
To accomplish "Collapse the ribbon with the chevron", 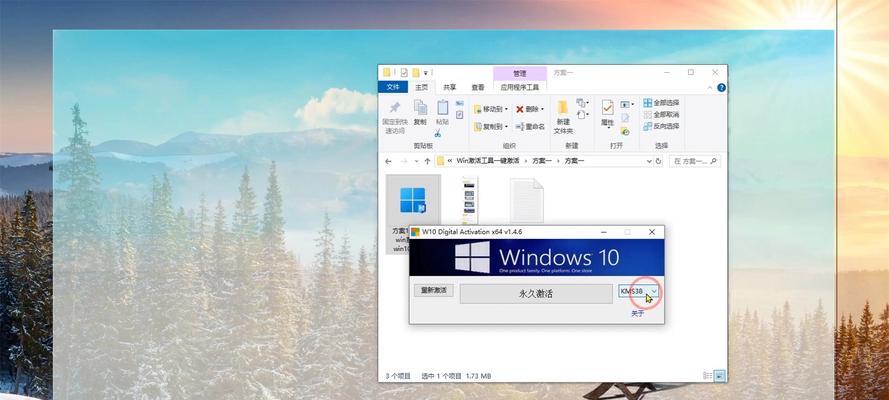I will pos(710,88).
